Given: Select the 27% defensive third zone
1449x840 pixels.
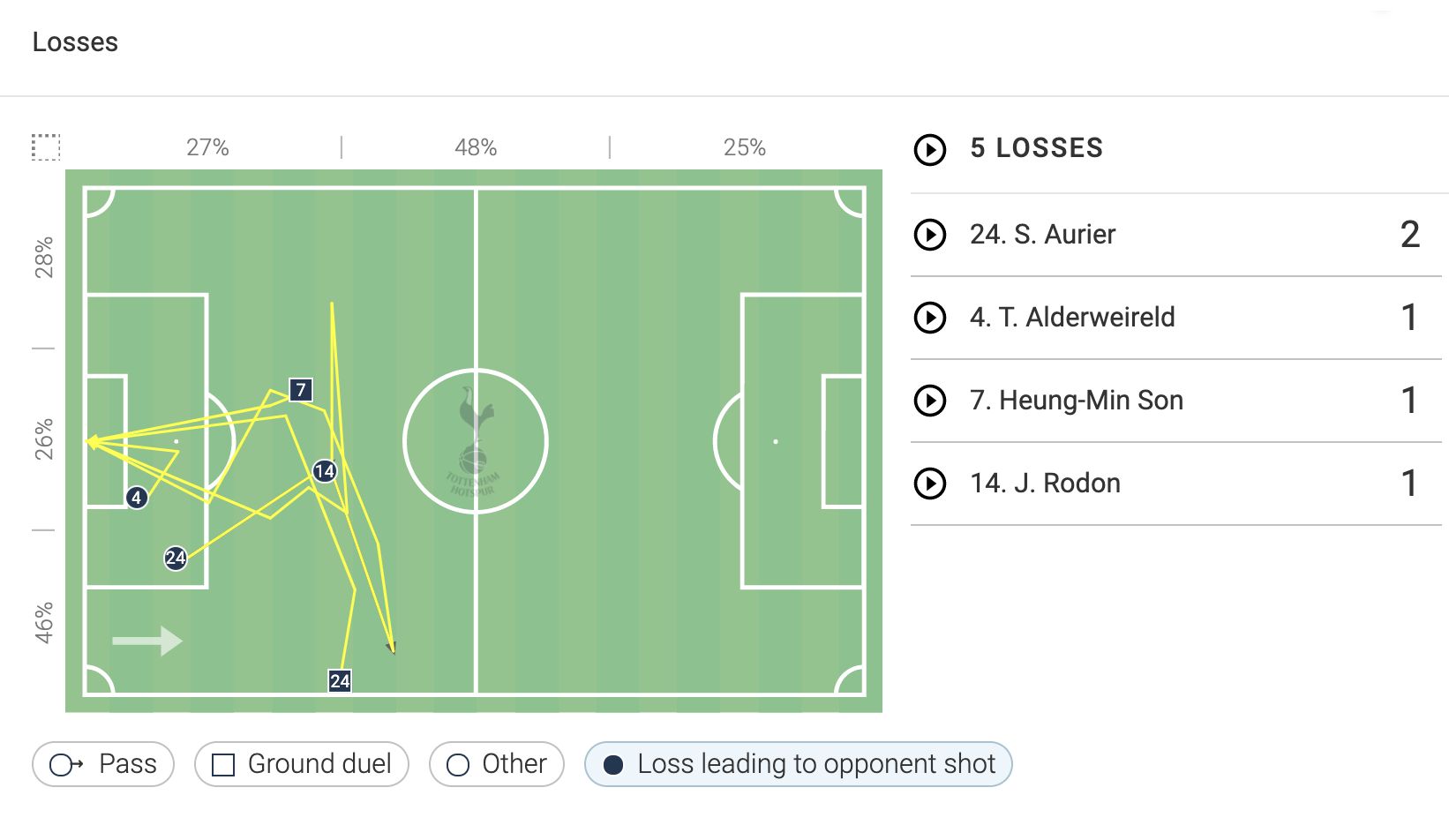Looking at the screenshot, I should click(207, 147).
